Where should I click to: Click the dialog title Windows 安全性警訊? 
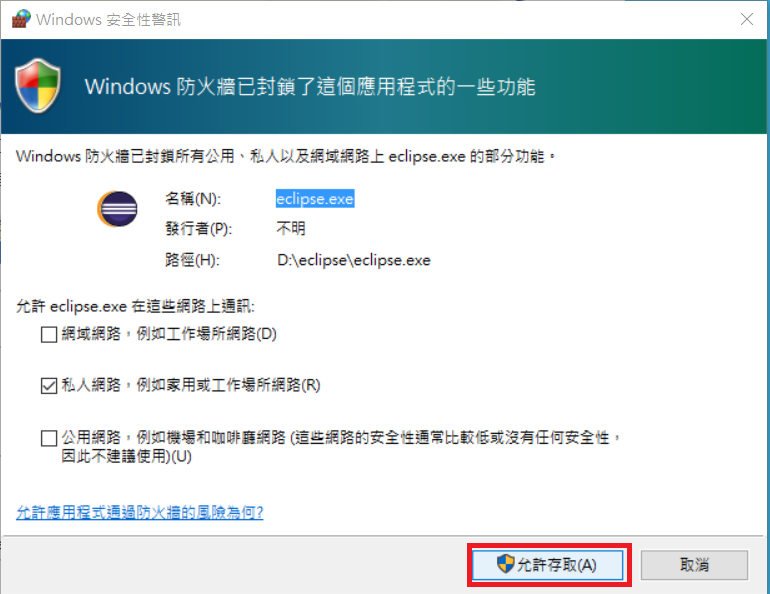tap(109, 20)
